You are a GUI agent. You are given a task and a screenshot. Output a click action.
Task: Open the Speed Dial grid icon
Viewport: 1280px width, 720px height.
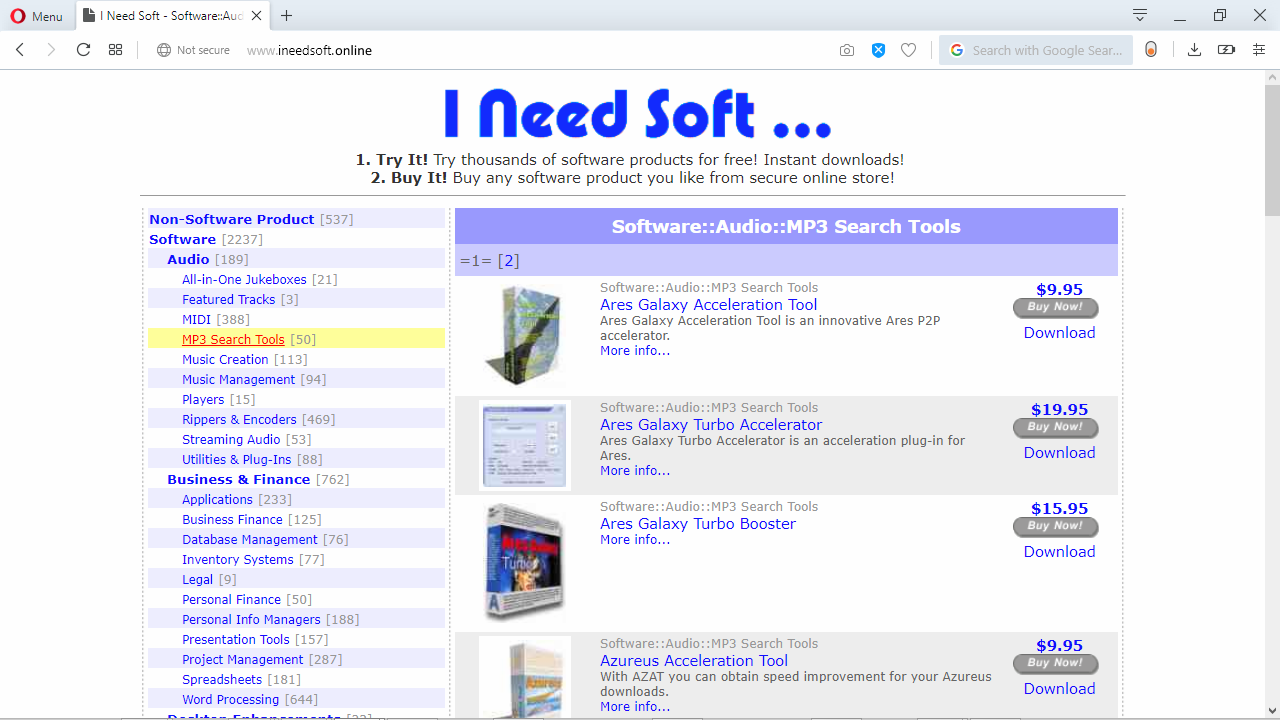116,50
